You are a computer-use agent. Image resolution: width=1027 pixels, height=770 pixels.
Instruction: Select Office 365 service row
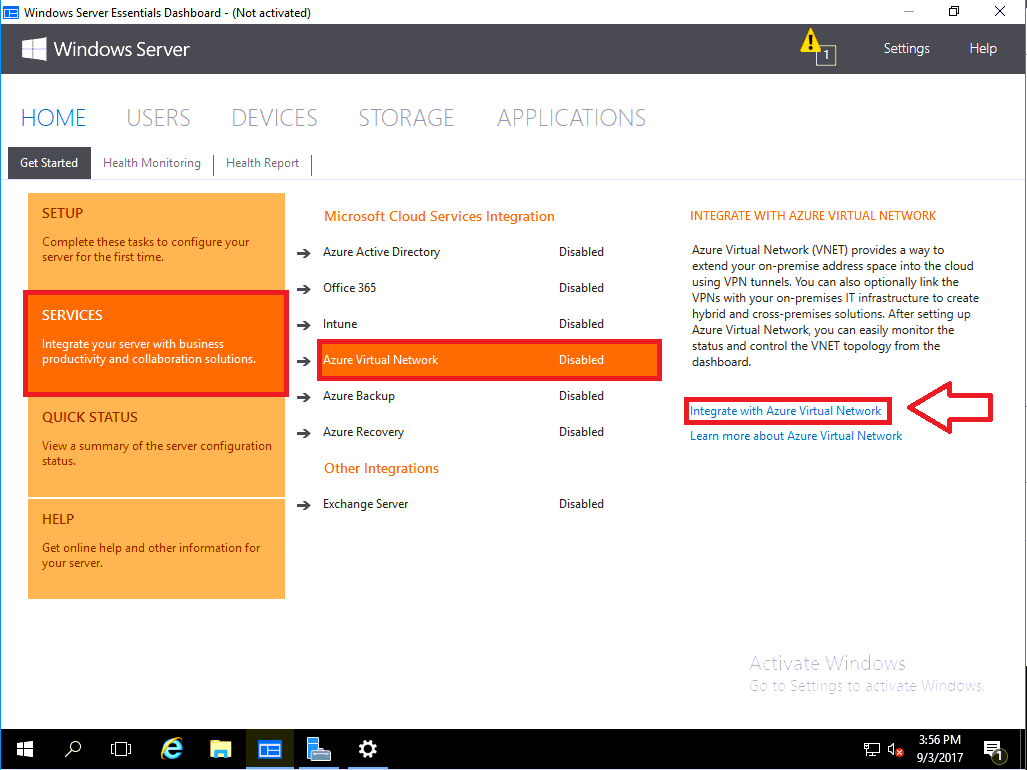point(489,288)
